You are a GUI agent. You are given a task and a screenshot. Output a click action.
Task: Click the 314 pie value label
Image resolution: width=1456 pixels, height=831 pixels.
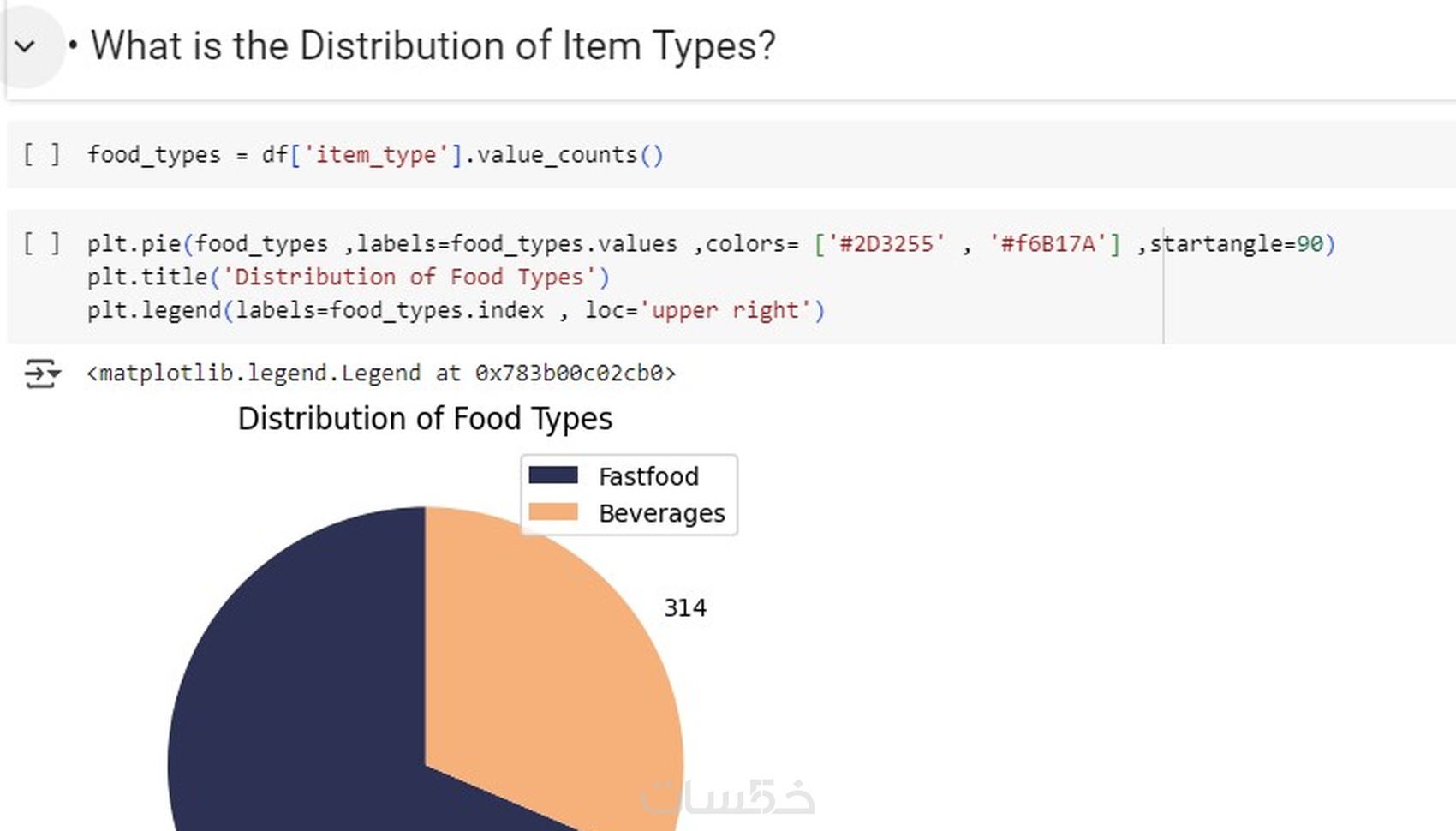(685, 608)
